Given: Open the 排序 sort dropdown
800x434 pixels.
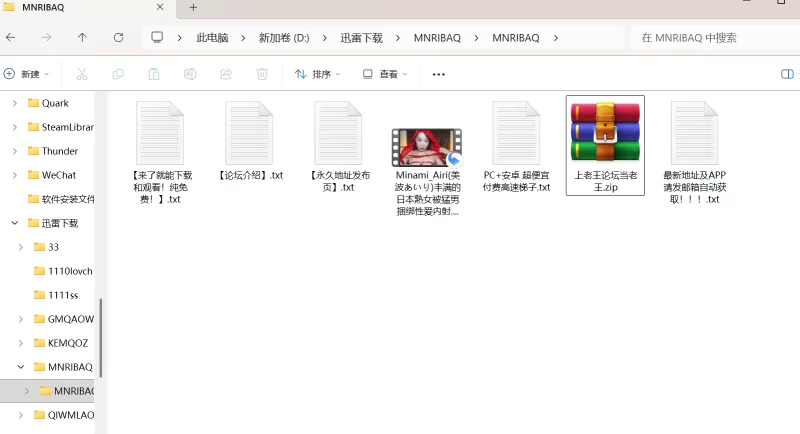Looking at the screenshot, I should click(317, 74).
